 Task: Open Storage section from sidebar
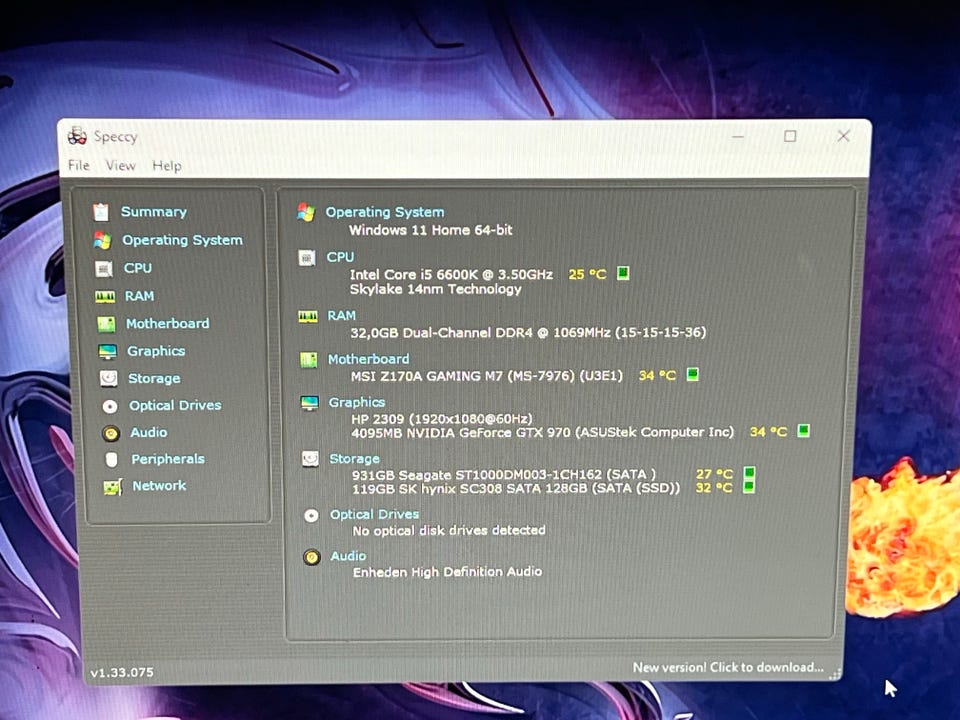[x=154, y=378]
